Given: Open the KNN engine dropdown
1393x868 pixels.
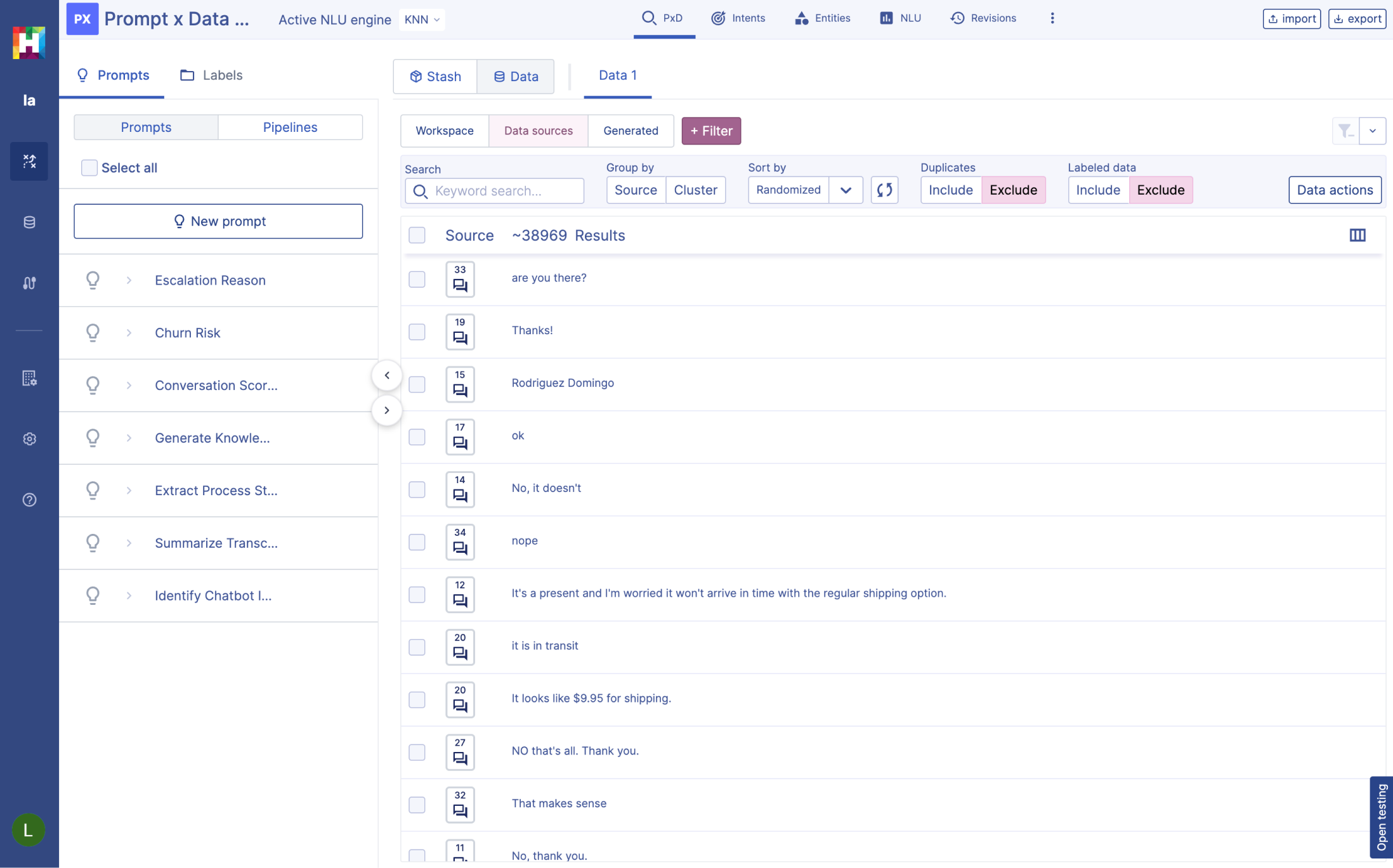Looking at the screenshot, I should point(421,18).
